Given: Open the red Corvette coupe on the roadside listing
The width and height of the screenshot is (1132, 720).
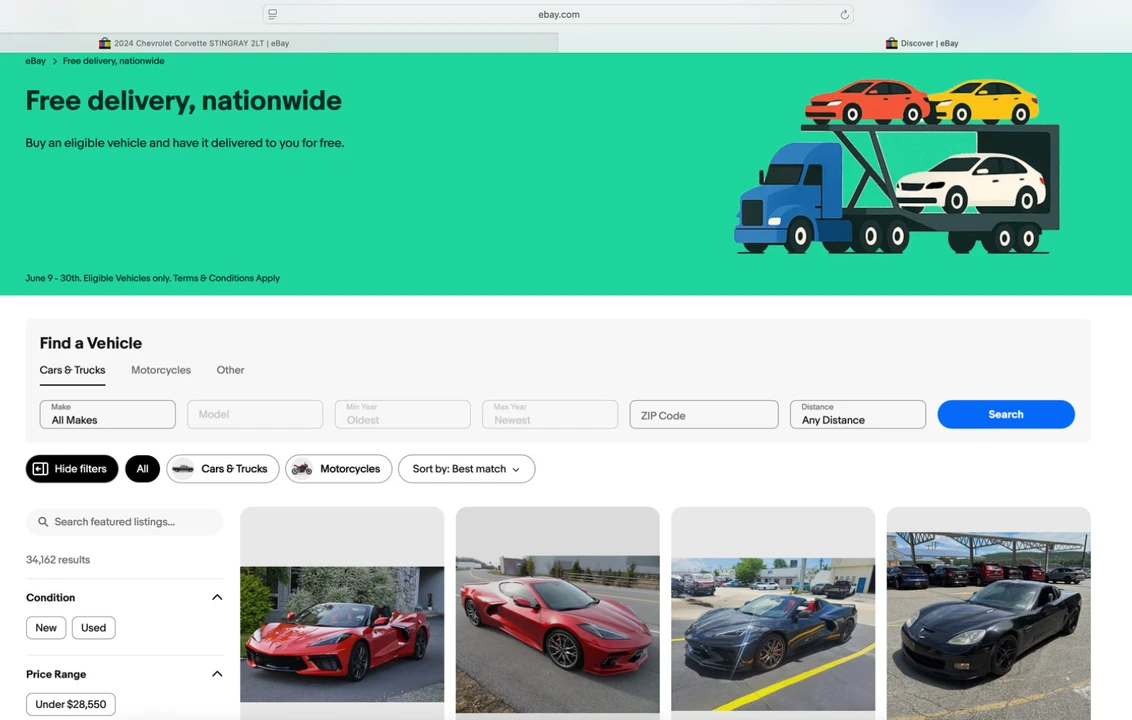Looking at the screenshot, I should click(557, 613).
